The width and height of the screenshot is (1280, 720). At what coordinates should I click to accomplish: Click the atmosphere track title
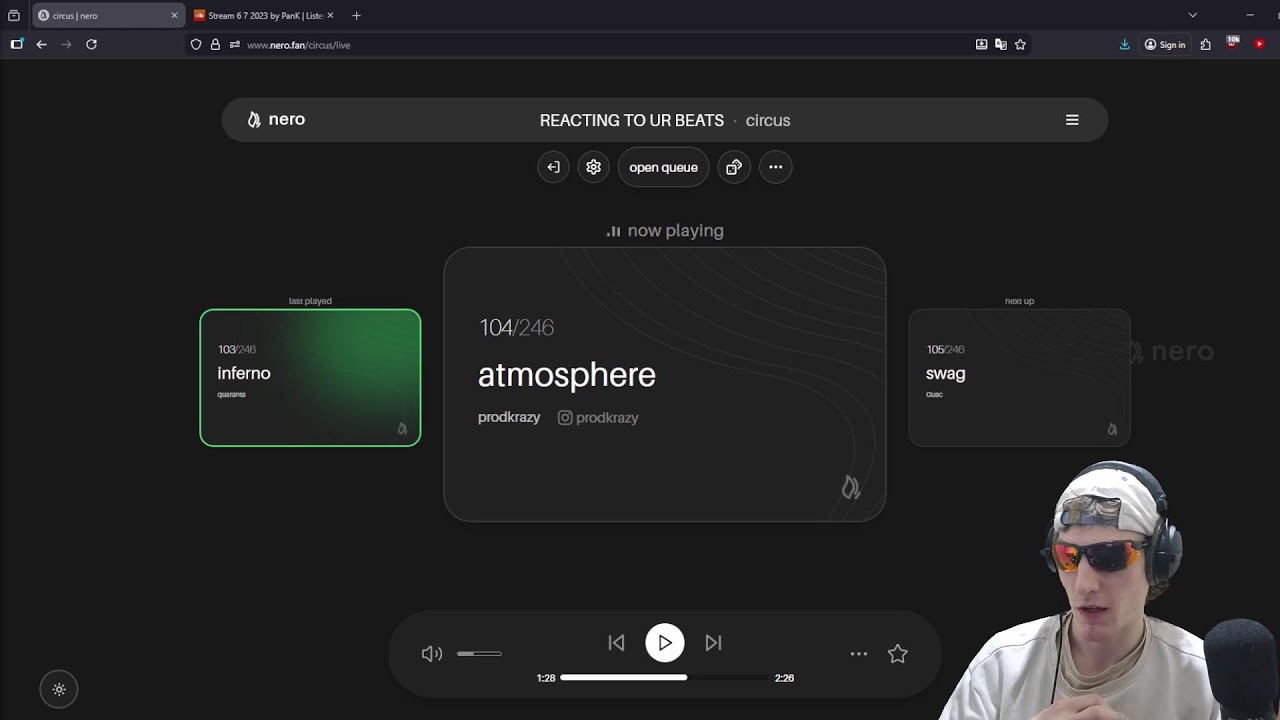pyautogui.click(x=567, y=375)
